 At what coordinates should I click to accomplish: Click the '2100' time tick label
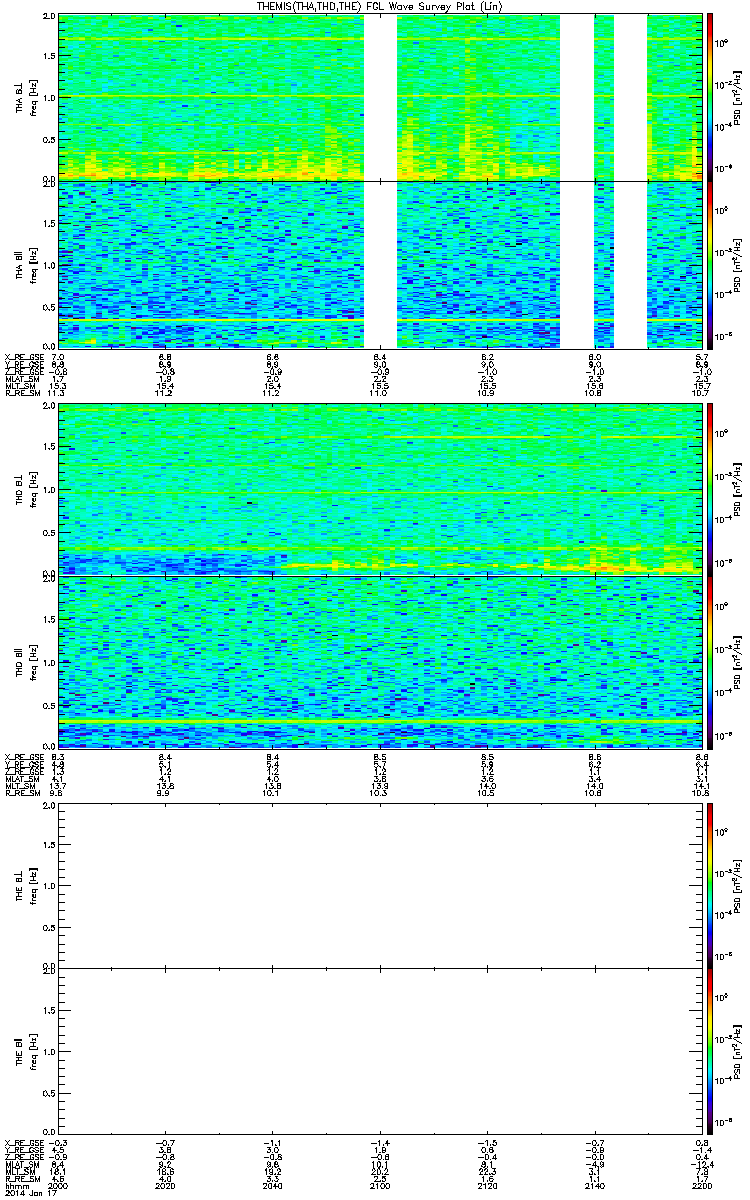click(379, 1185)
